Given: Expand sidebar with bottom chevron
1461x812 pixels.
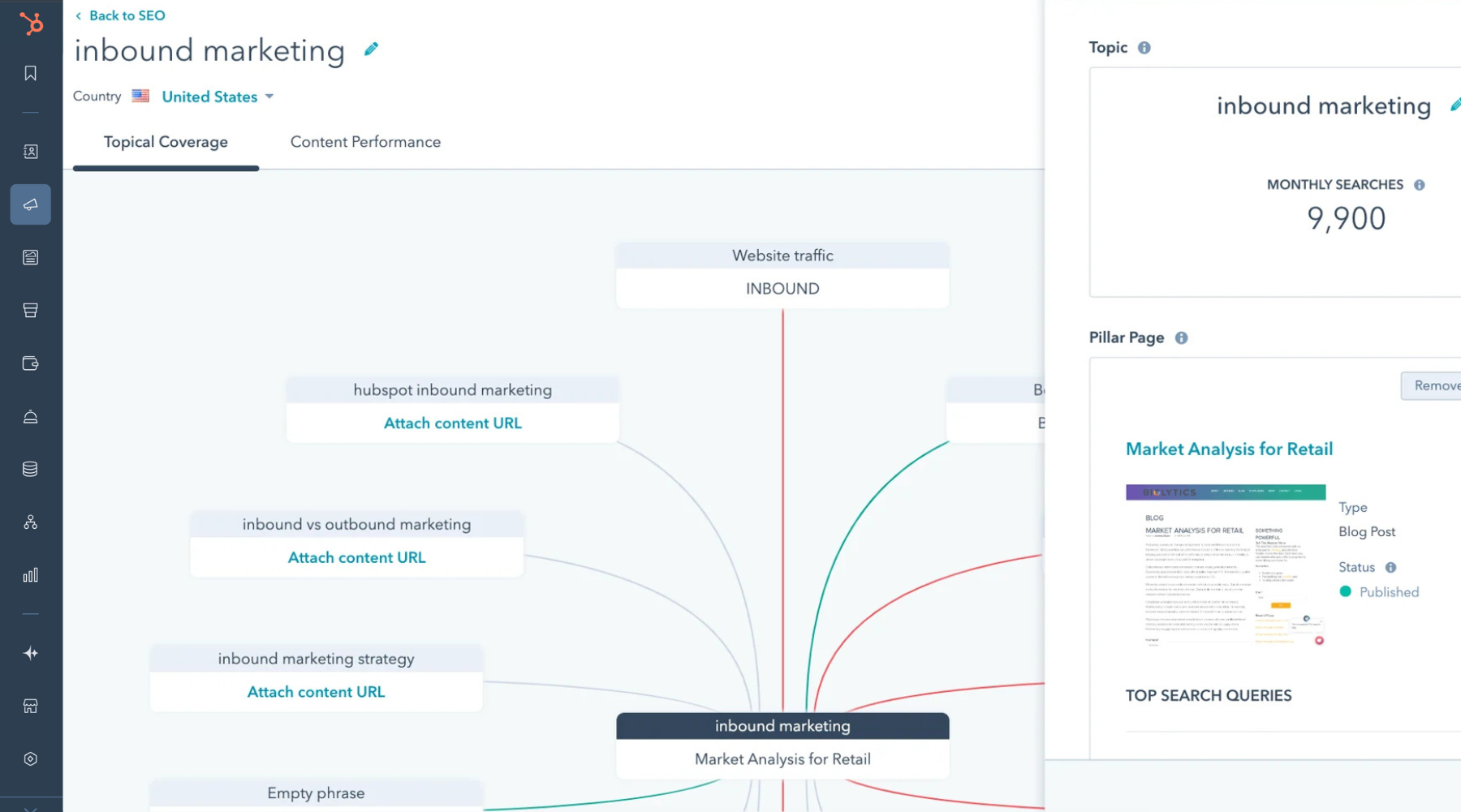Looking at the screenshot, I should click(x=31, y=807).
